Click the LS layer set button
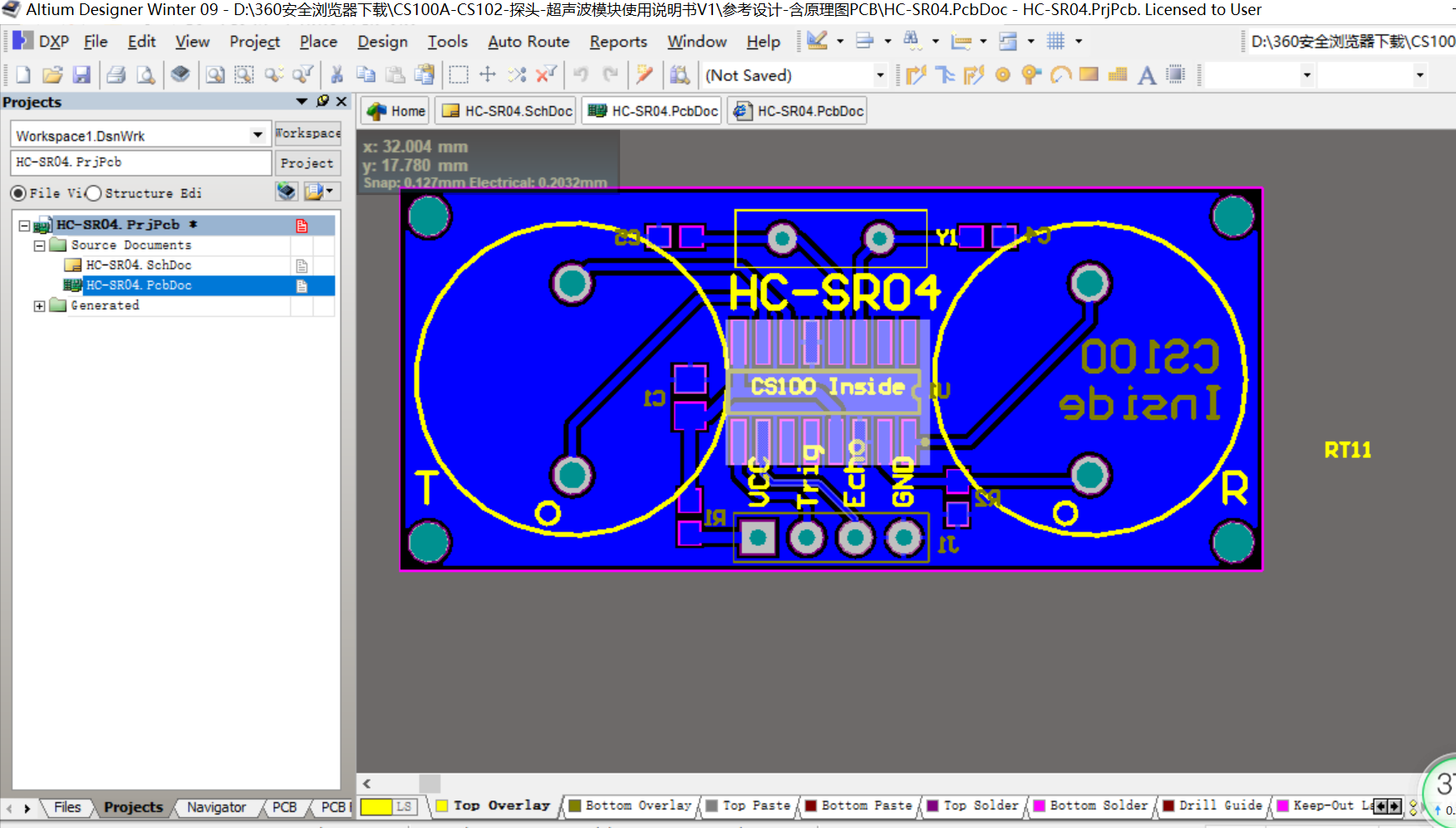The image size is (1456, 828). [403, 806]
